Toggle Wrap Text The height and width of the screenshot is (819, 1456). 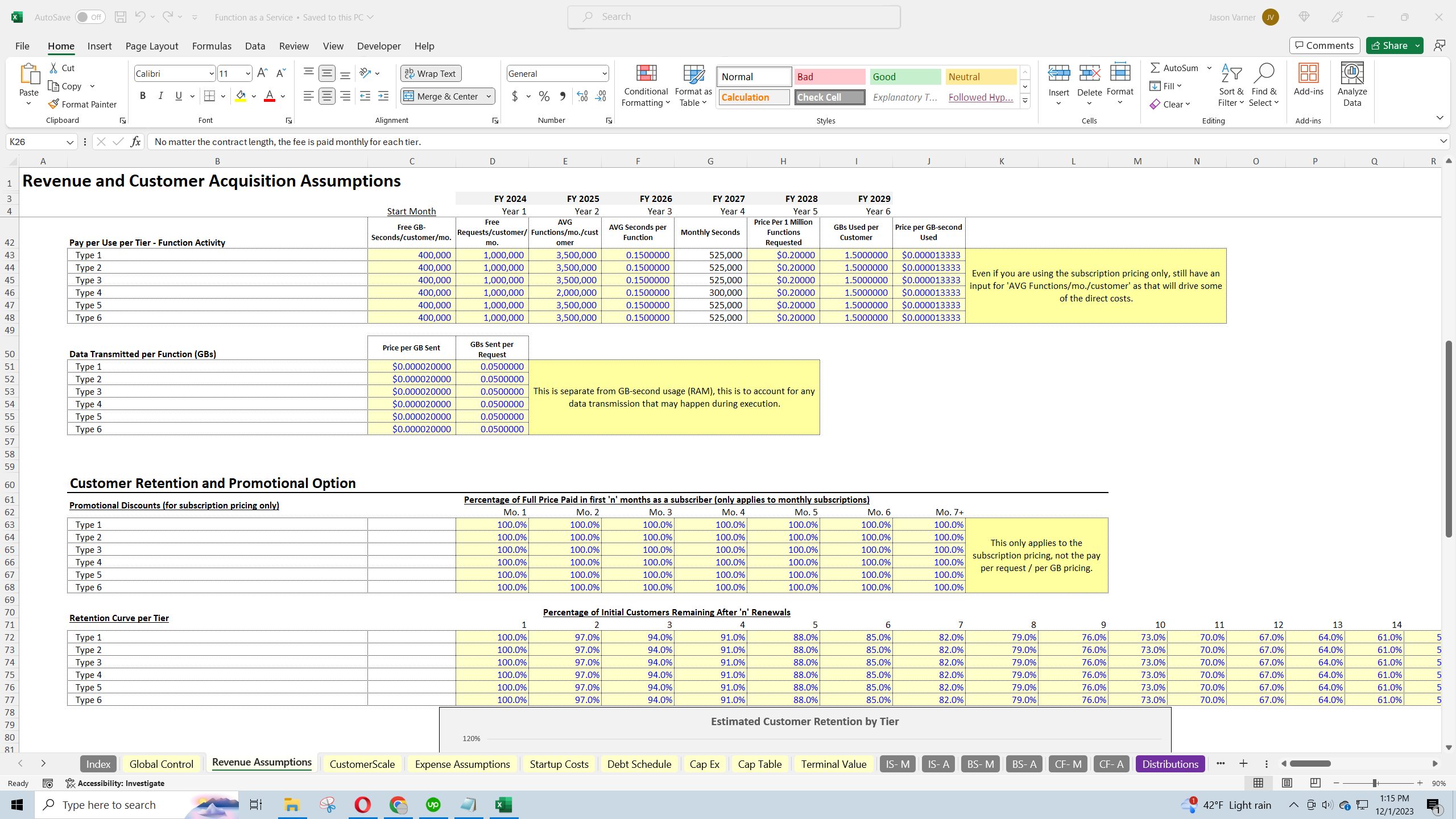click(x=431, y=73)
